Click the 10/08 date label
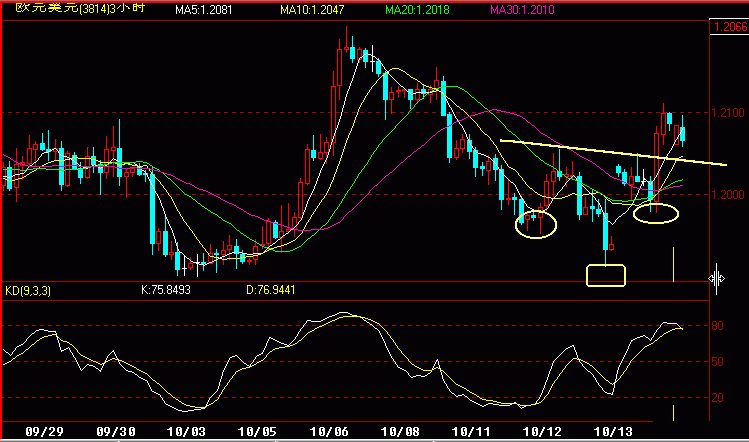This screenshot has height=442, width=749. (x=400, y=432)
